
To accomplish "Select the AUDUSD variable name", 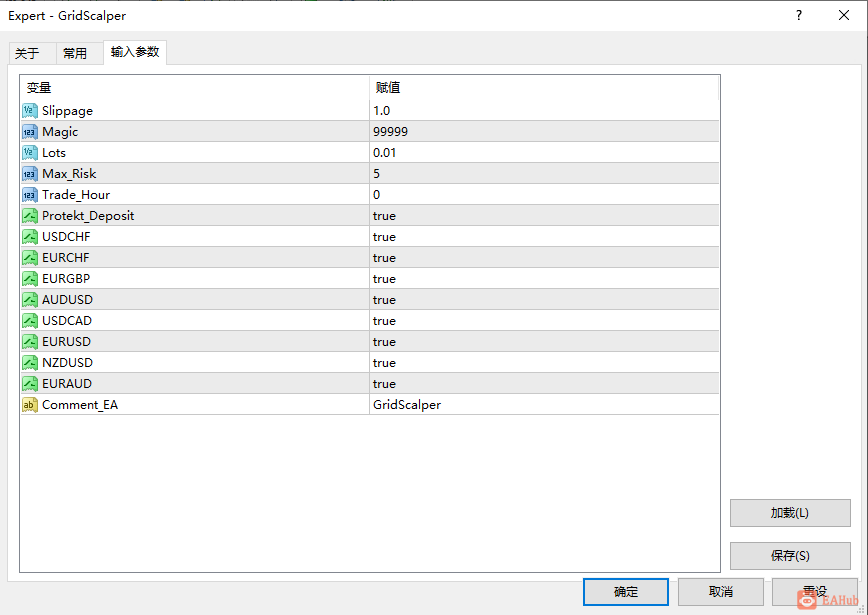I will coord(68,300).
